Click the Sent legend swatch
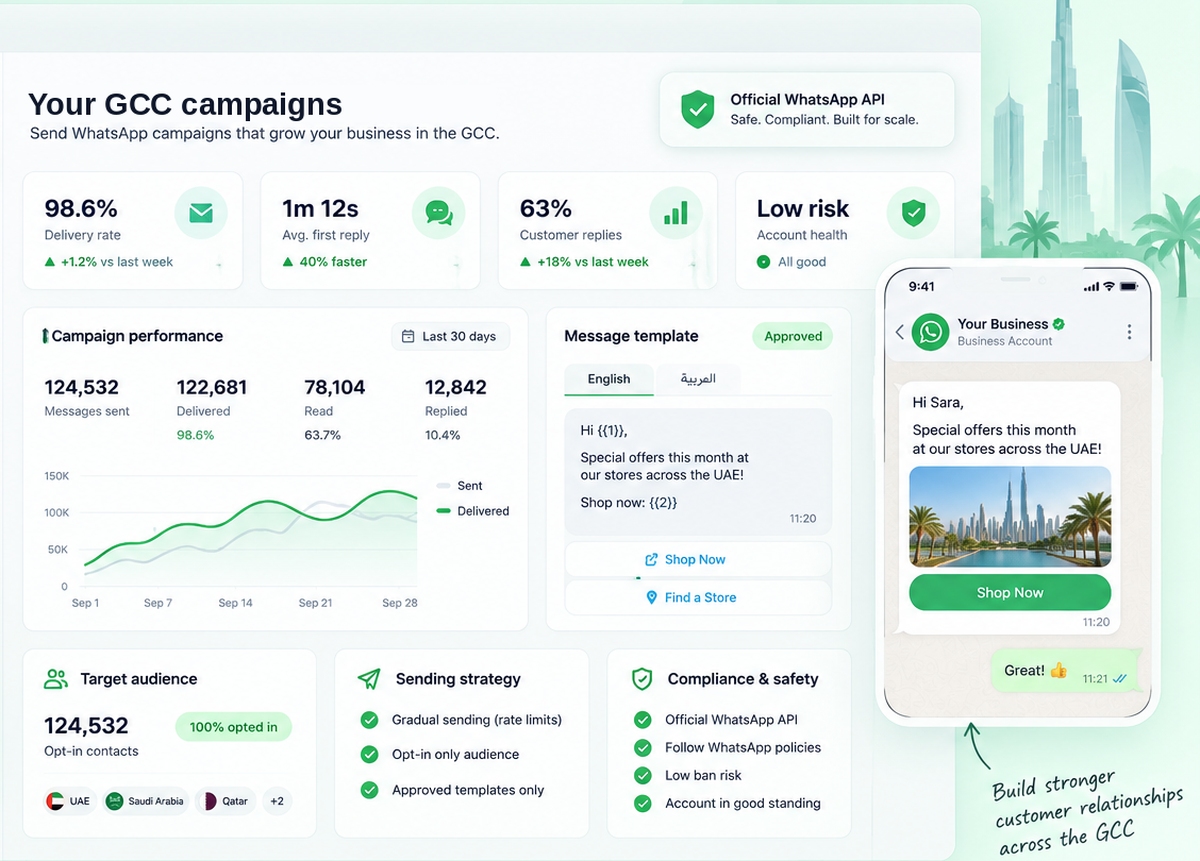The width and height of the screenshot is (1200, 861). click(443, 486)
